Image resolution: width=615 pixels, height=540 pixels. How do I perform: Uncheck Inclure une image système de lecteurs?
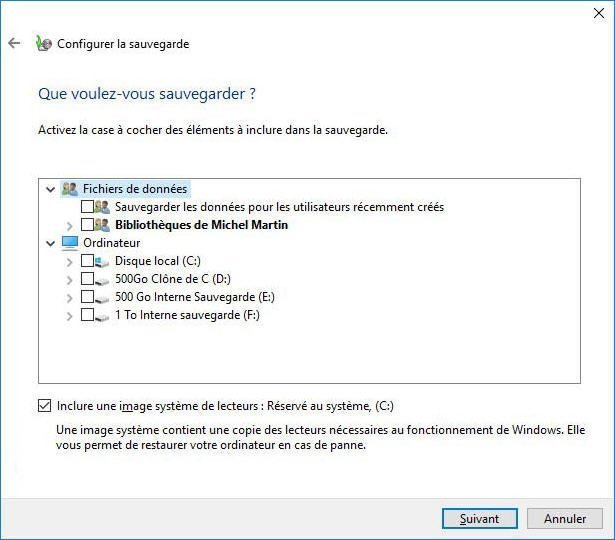[x=44, y=406]
